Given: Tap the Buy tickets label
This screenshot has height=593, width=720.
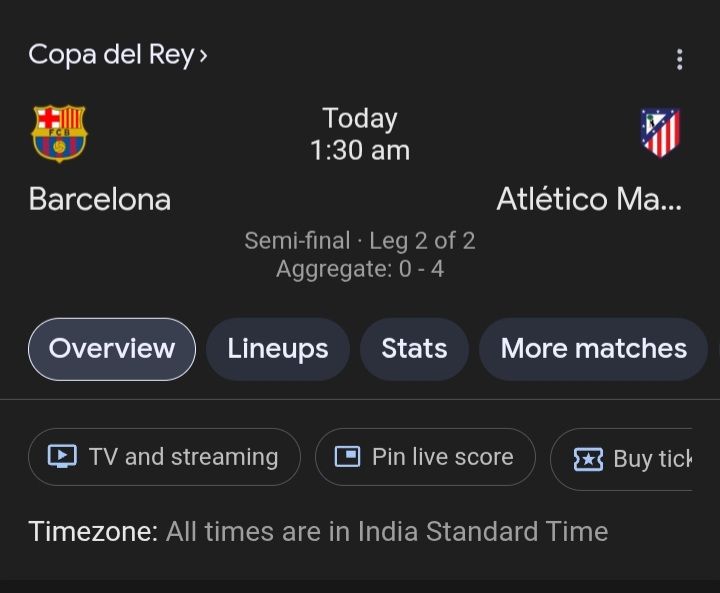Looking at the screenshot, I should coord(653,459).
